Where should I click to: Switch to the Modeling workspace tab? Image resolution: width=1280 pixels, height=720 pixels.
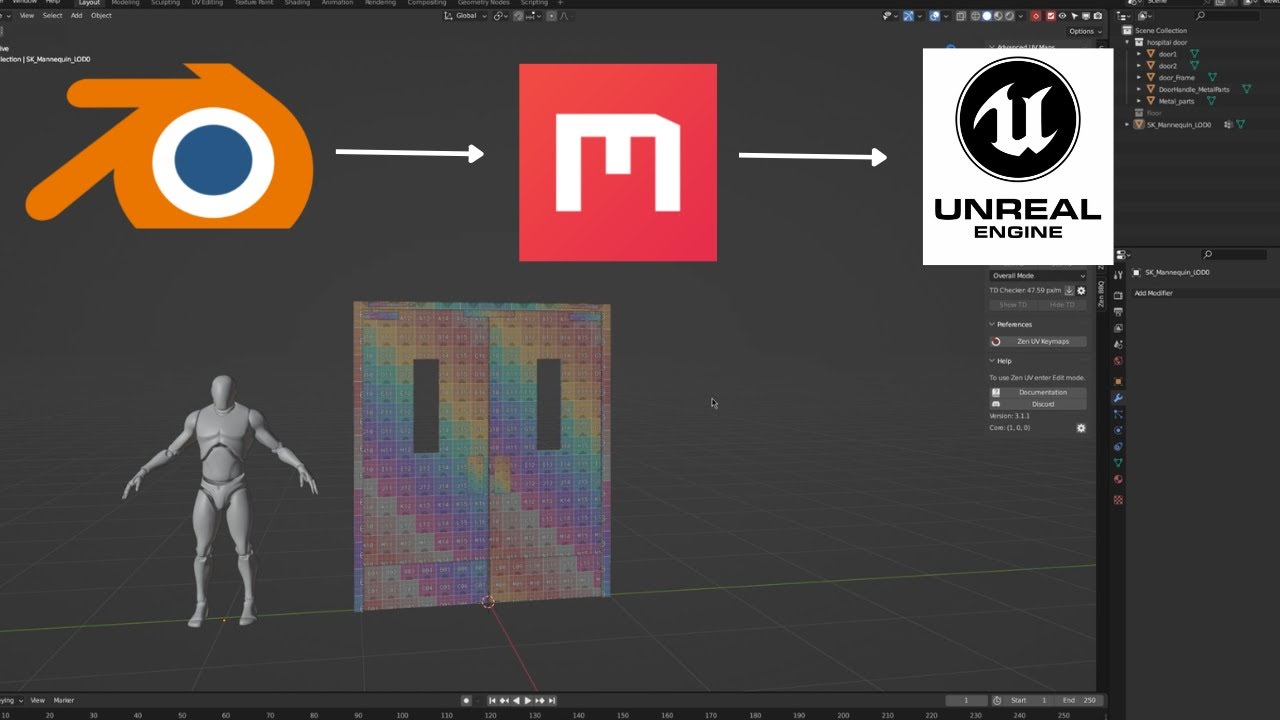click(x=125, y=3)
